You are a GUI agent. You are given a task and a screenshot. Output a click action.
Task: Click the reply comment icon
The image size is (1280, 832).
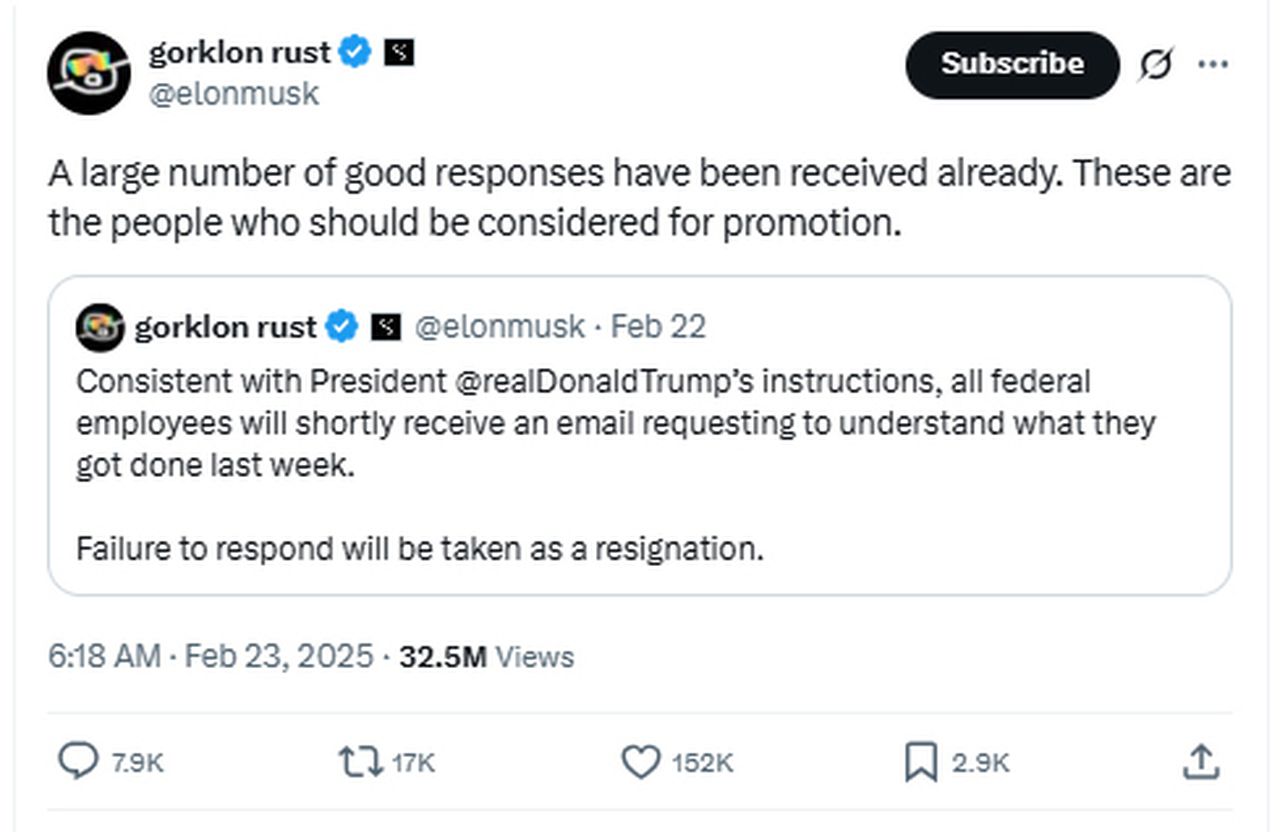tap(77, 763)
